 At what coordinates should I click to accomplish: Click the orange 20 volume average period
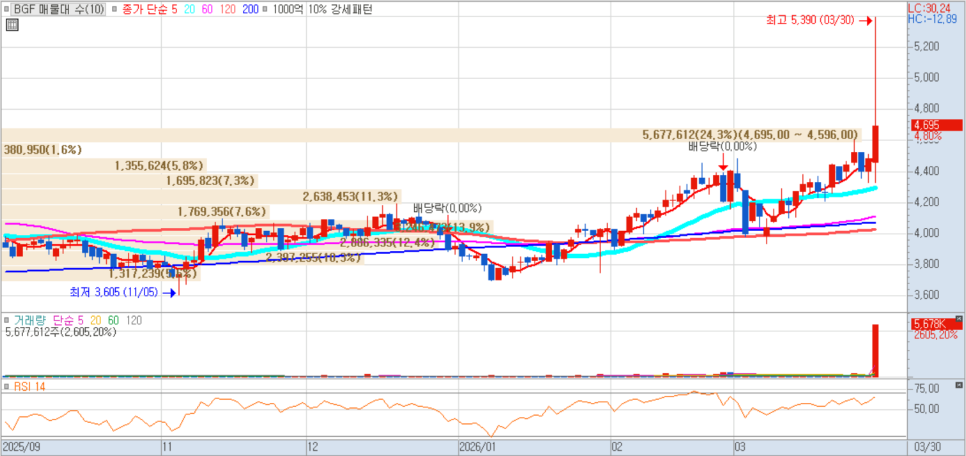[97, 320]
